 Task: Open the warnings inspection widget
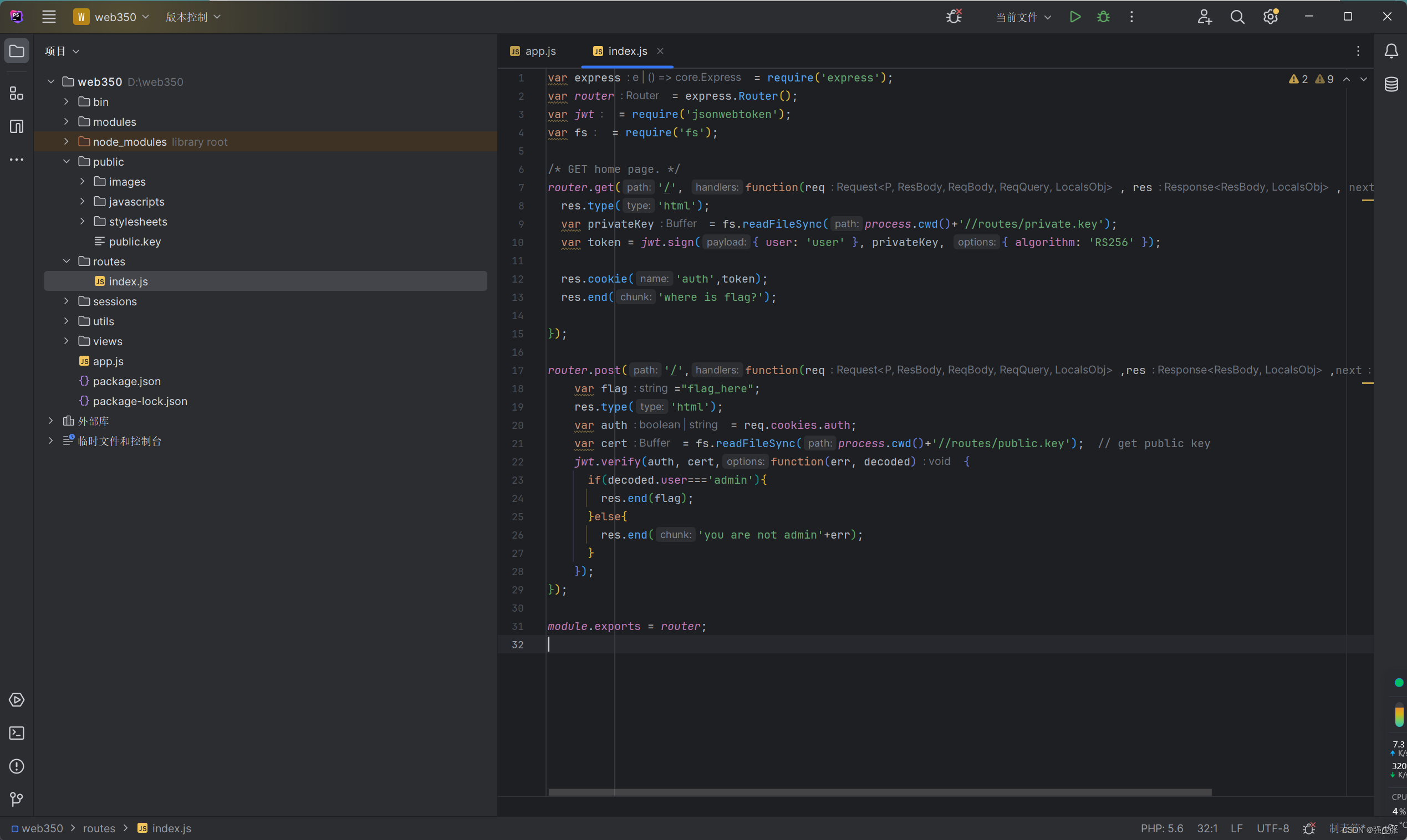point(1311,79)
